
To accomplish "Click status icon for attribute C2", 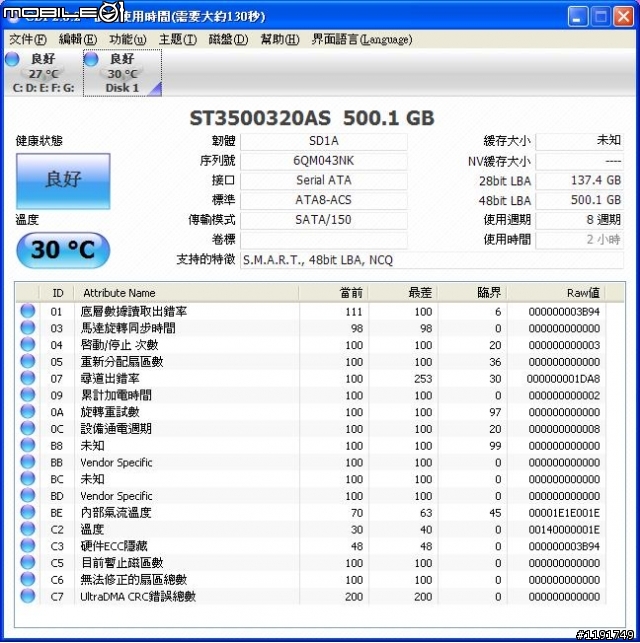I will click(x=28, y=529).
